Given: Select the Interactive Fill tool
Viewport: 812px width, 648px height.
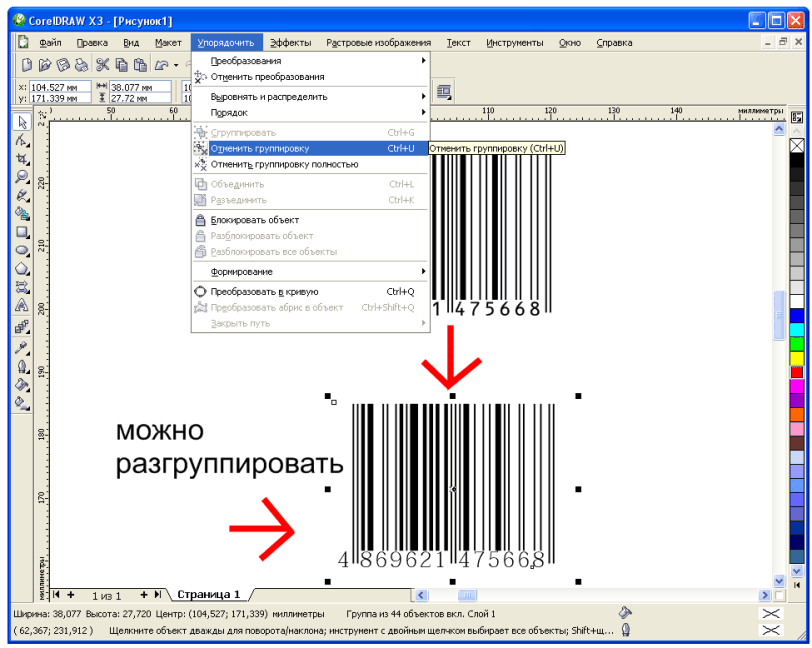Looking at the screenshot, I should (22, 403).
